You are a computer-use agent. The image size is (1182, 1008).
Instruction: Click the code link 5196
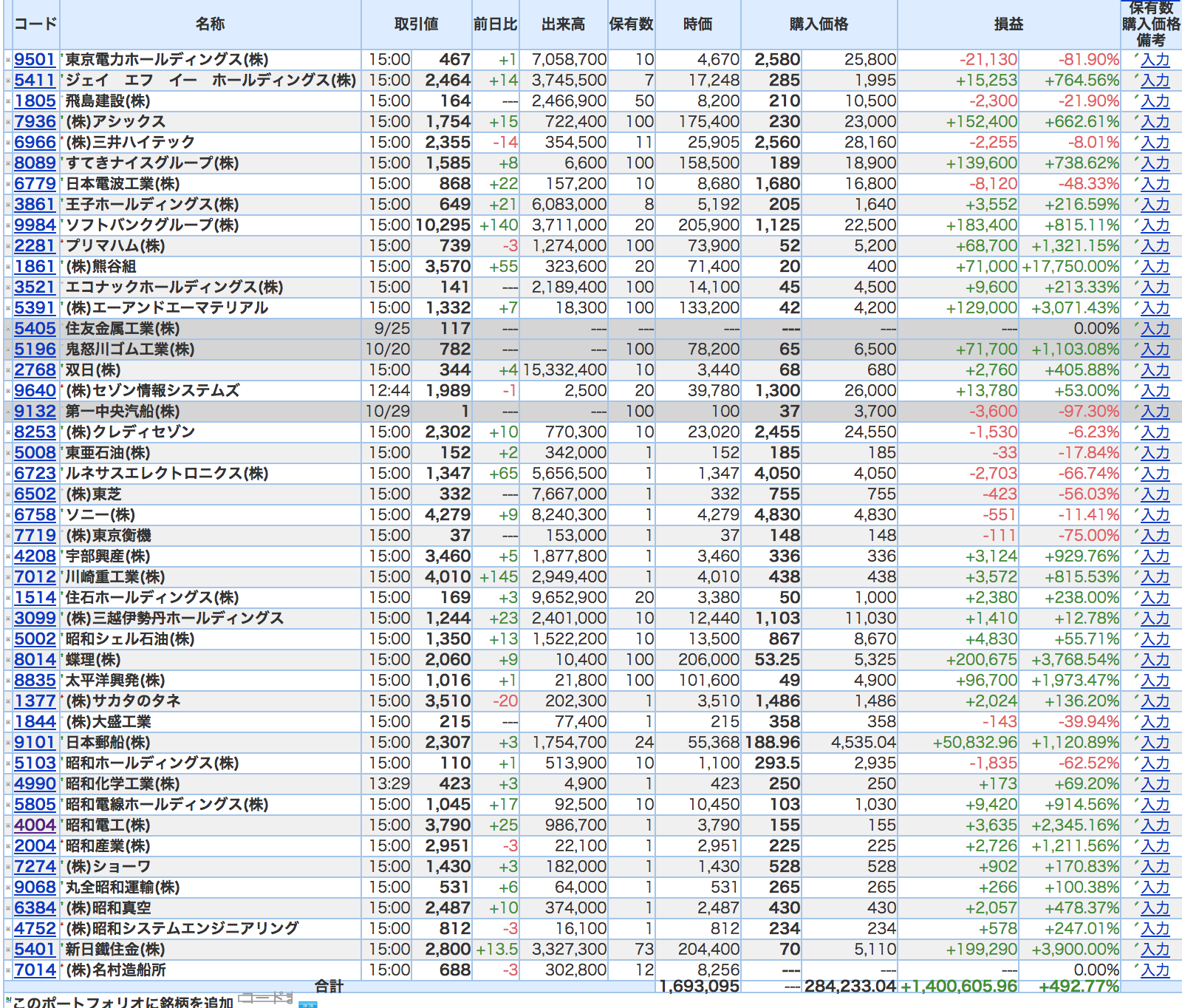pos(35,350)
